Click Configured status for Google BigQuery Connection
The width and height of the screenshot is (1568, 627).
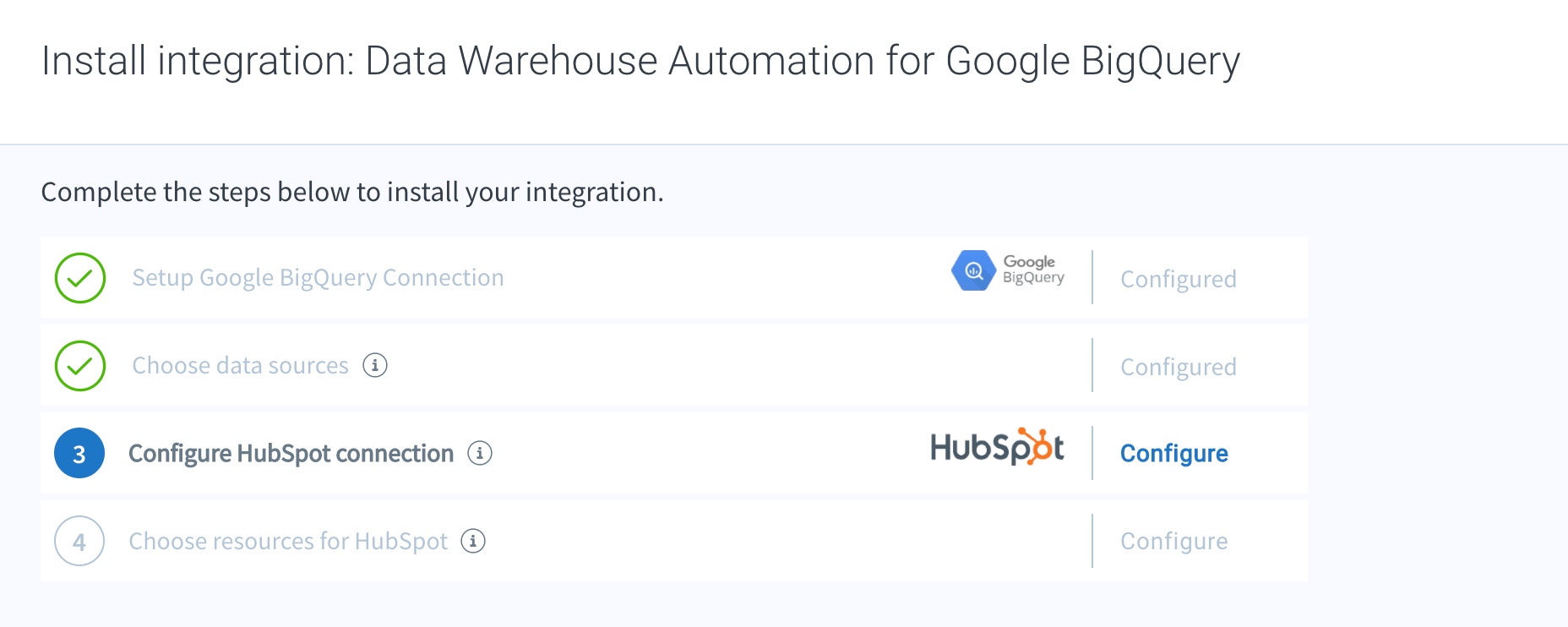coord(1178,279)
